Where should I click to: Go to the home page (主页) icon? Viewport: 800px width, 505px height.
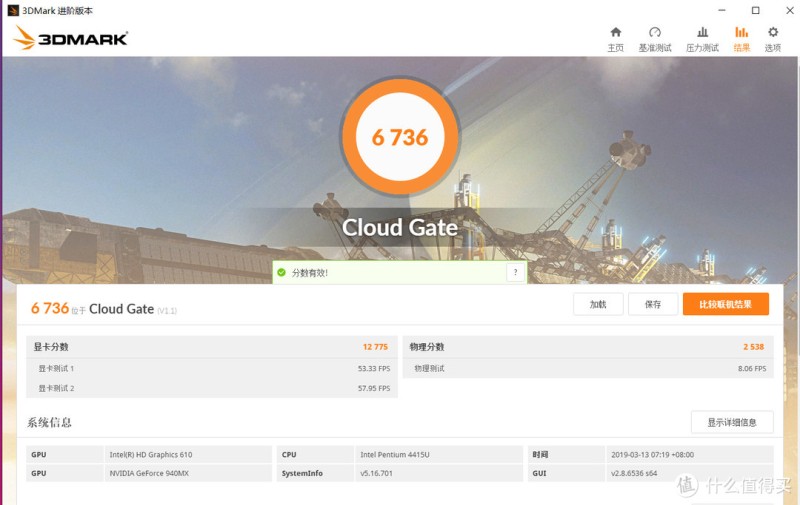pyautogui.click(x=616, y=33)
